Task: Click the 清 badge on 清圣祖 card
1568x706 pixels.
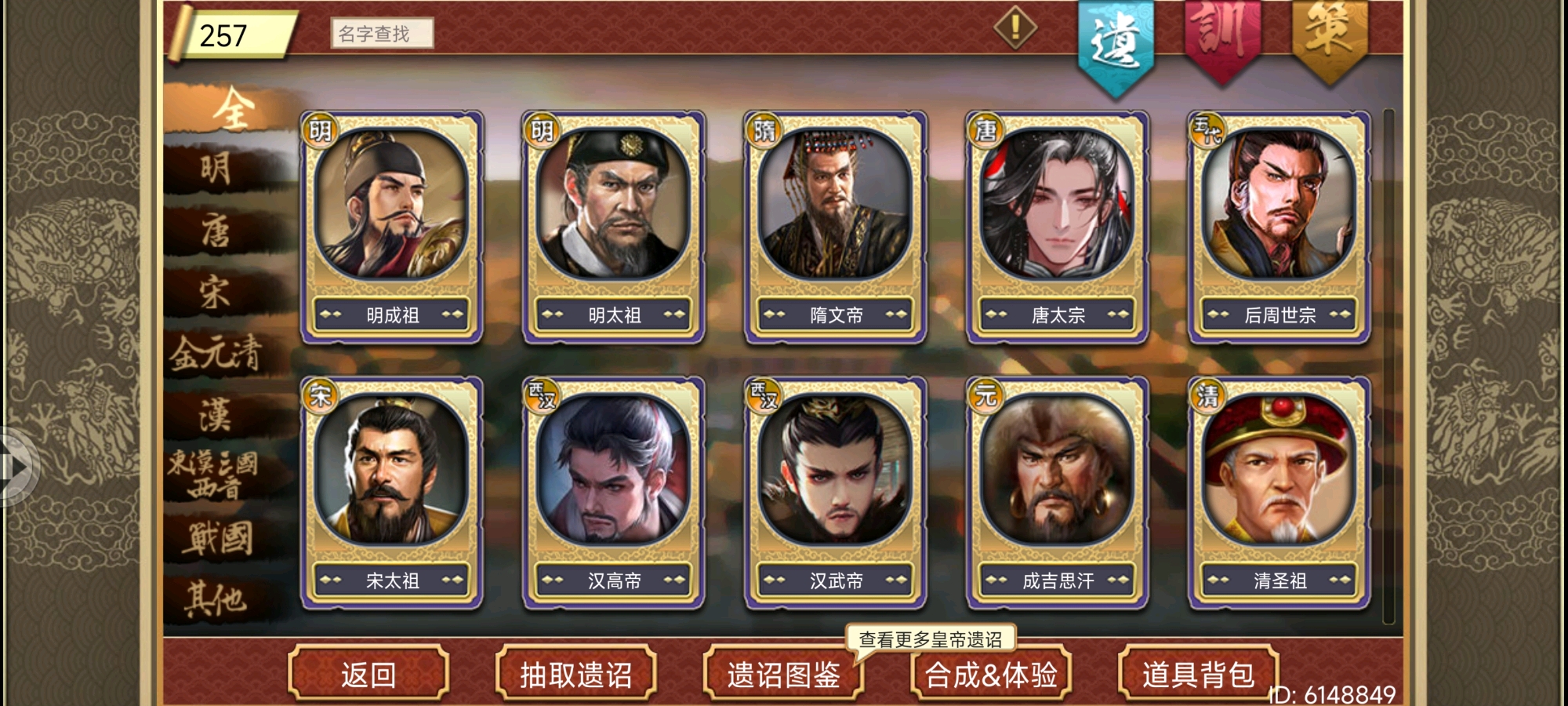Action: pyautogui.click(x=1207, y=395)
